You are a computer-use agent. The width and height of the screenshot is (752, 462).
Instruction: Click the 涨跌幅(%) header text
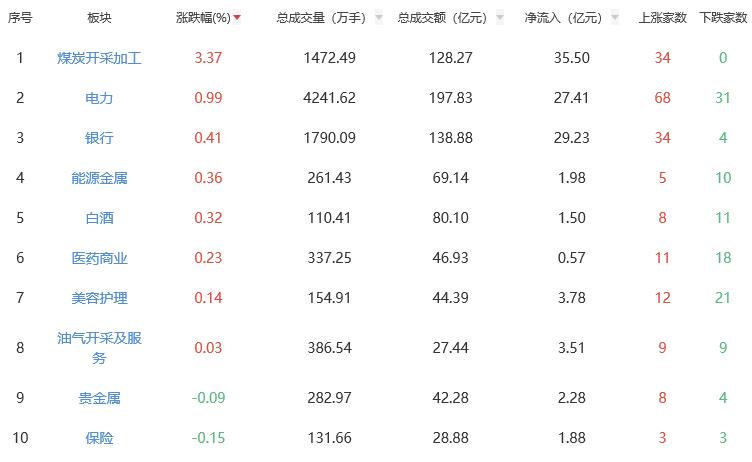pyautogui.click(x=202, y=18)
